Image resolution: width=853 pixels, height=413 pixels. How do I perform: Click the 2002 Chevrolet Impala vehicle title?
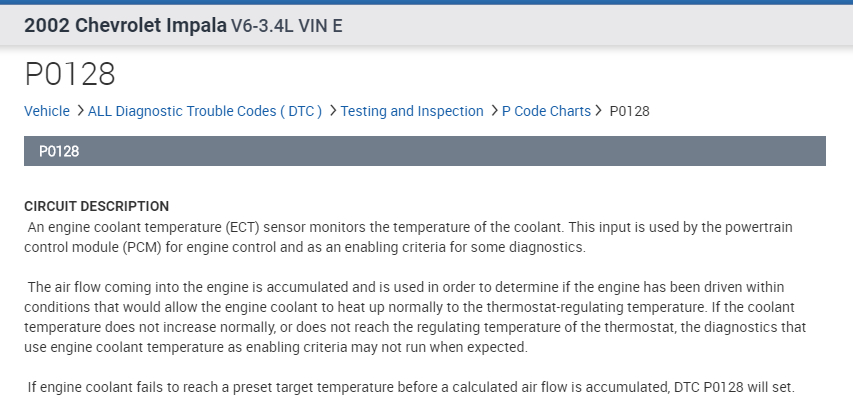pos(125,26)
